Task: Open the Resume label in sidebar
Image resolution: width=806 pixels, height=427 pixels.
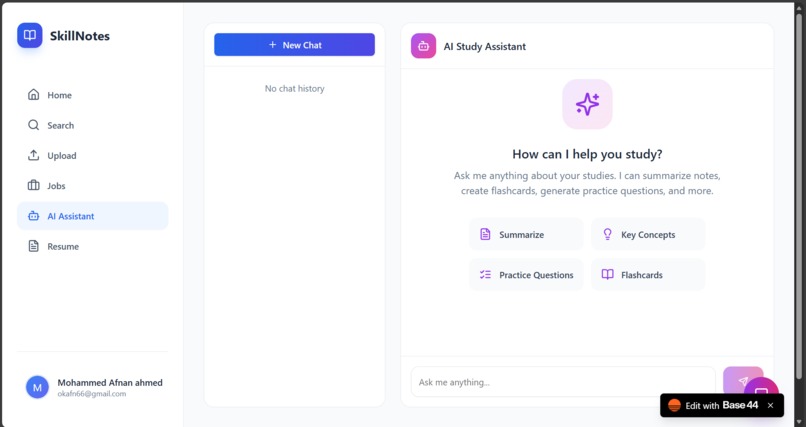Action: (63, 247)
